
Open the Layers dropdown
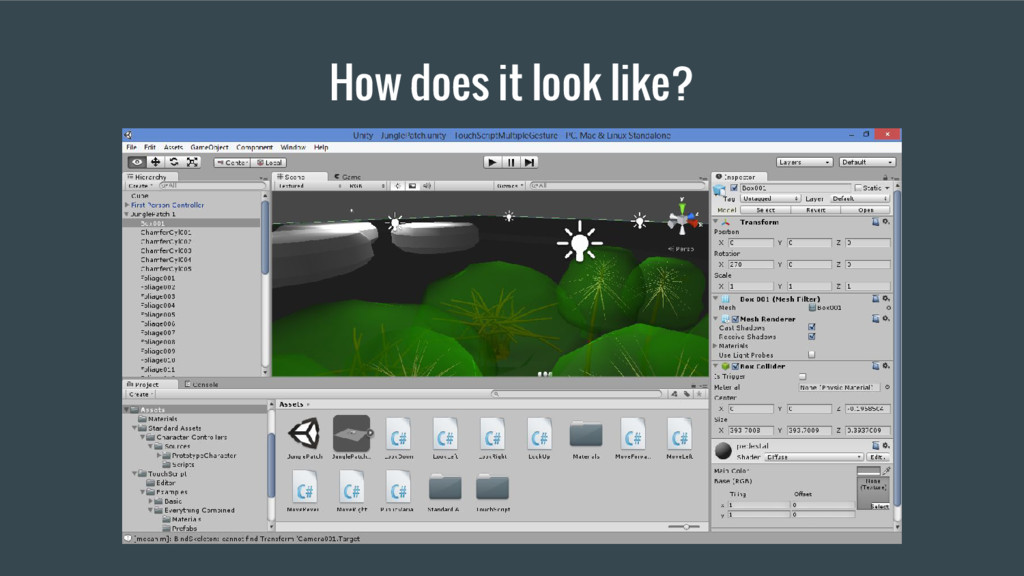pos(804,162)
